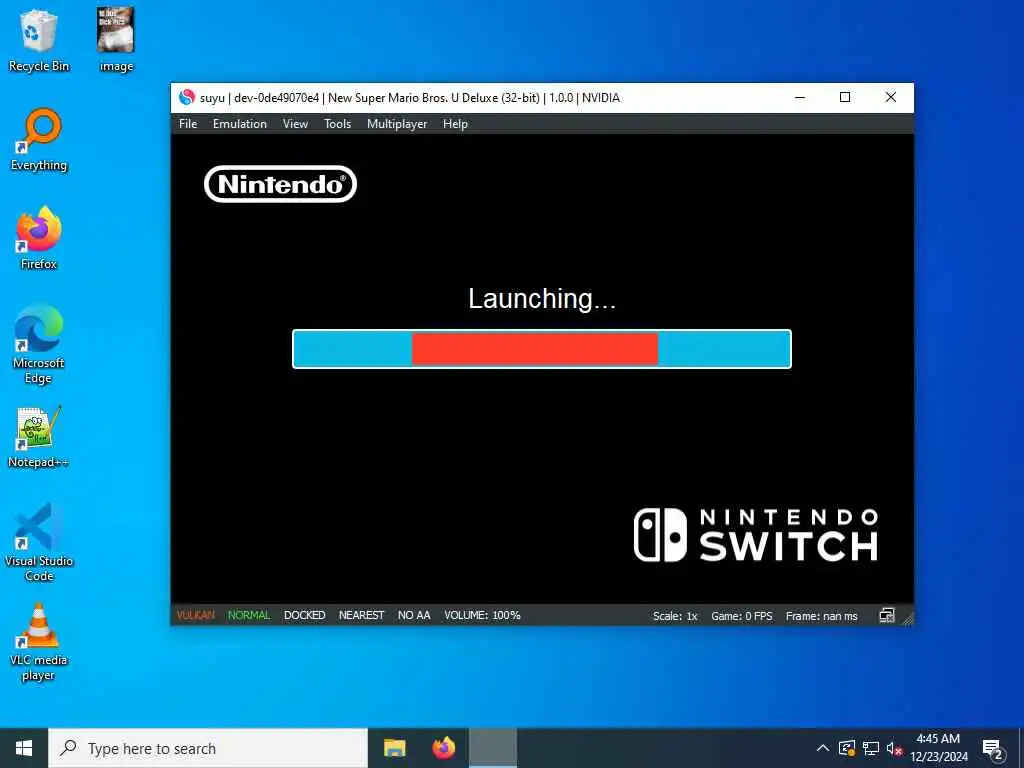Minimize the suyu window
1024x768 pixels.
799,97
